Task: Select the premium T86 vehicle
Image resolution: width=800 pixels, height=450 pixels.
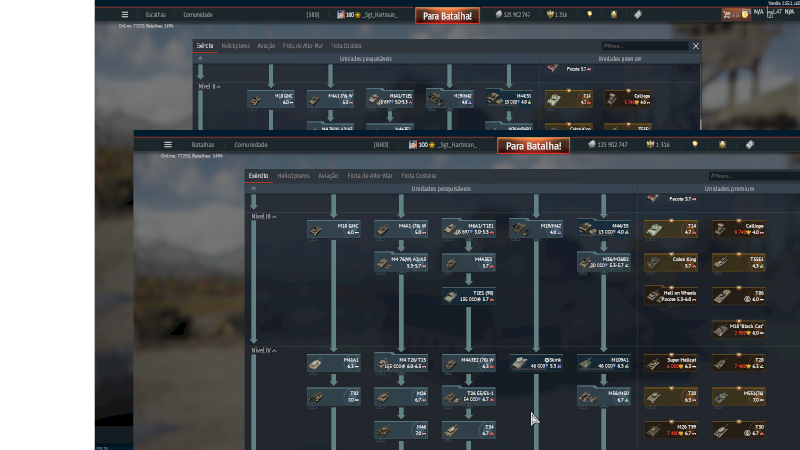Action: tap(739, 296)
